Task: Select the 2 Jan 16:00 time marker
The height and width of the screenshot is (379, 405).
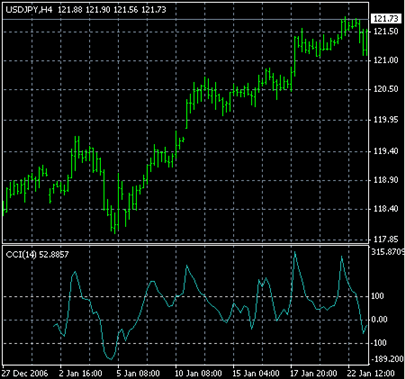Action: pos(80,373)
